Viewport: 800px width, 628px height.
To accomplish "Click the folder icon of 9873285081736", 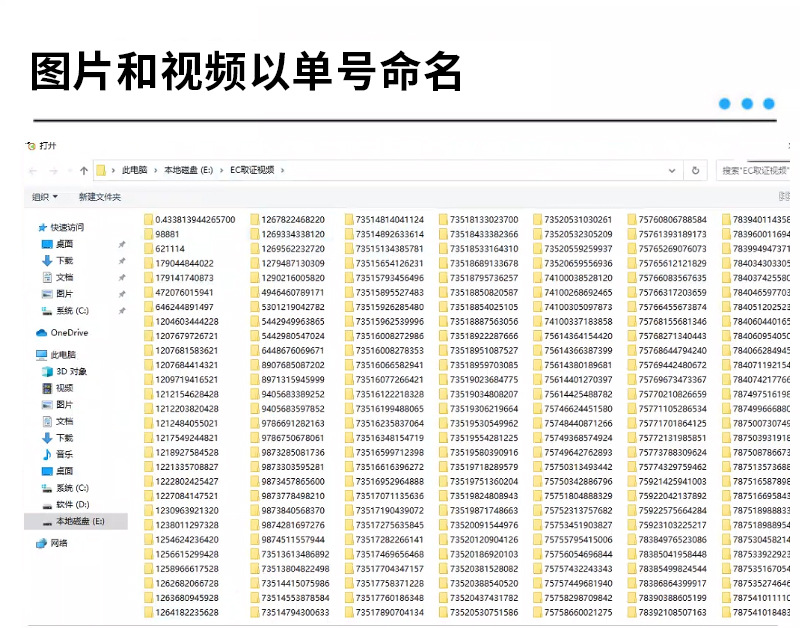I will 255,452.
